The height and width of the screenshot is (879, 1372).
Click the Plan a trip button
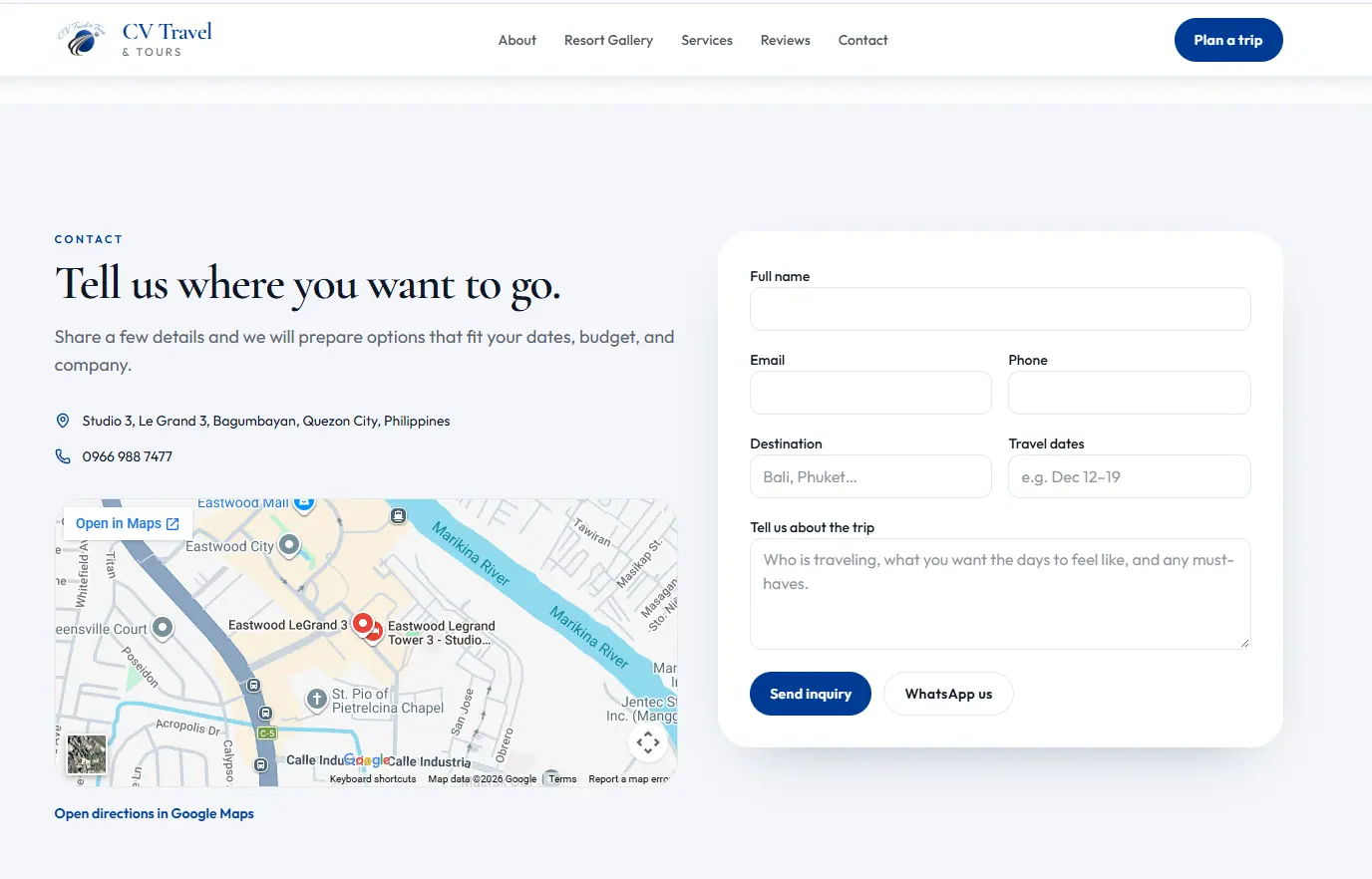[x=1228, y=40]
